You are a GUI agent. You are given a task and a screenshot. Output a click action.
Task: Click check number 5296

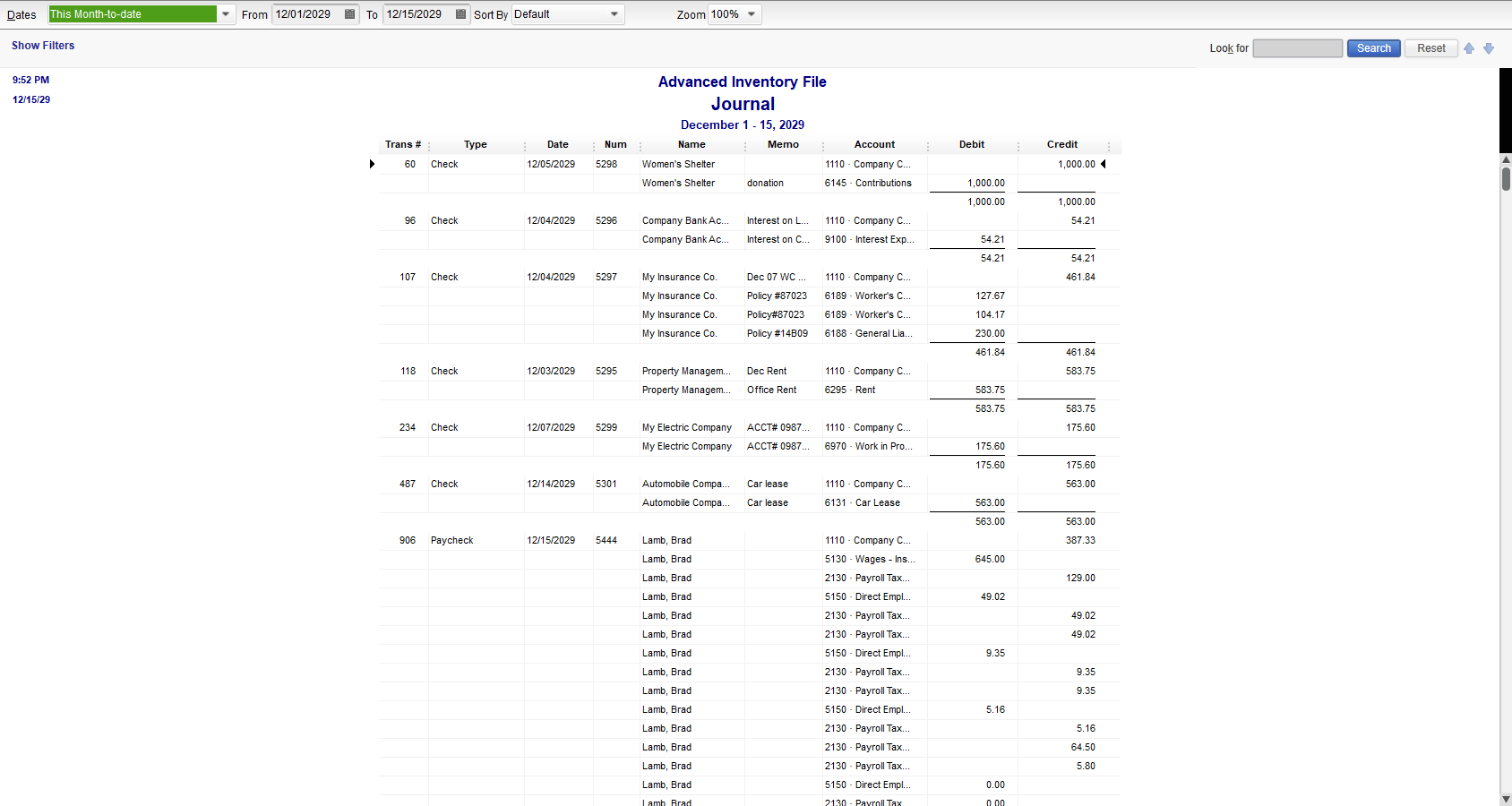click(606, 220)
